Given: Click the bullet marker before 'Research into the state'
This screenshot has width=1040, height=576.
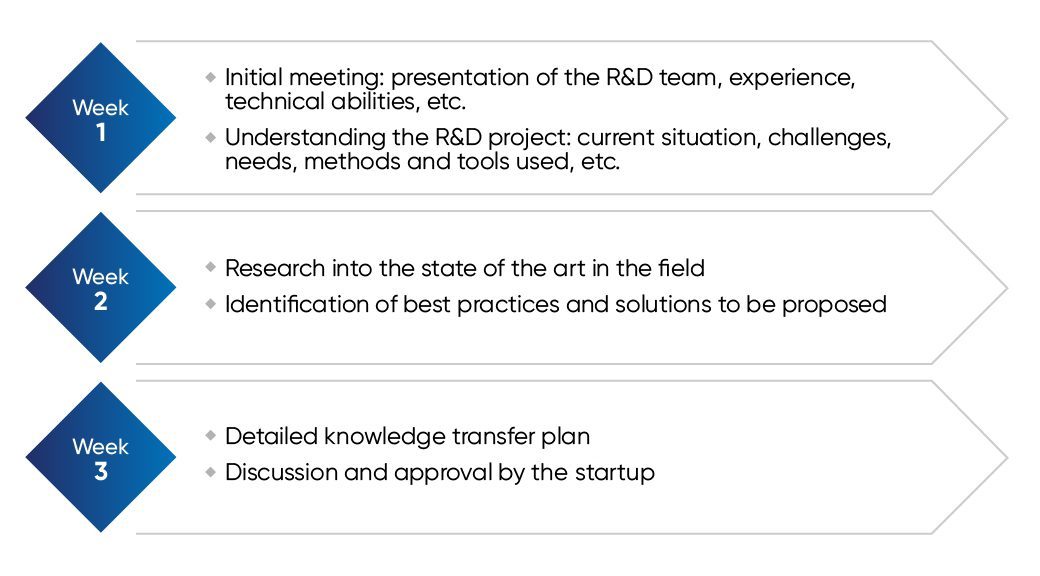Looking at the screenshot, I should click(x=210, y=267).
